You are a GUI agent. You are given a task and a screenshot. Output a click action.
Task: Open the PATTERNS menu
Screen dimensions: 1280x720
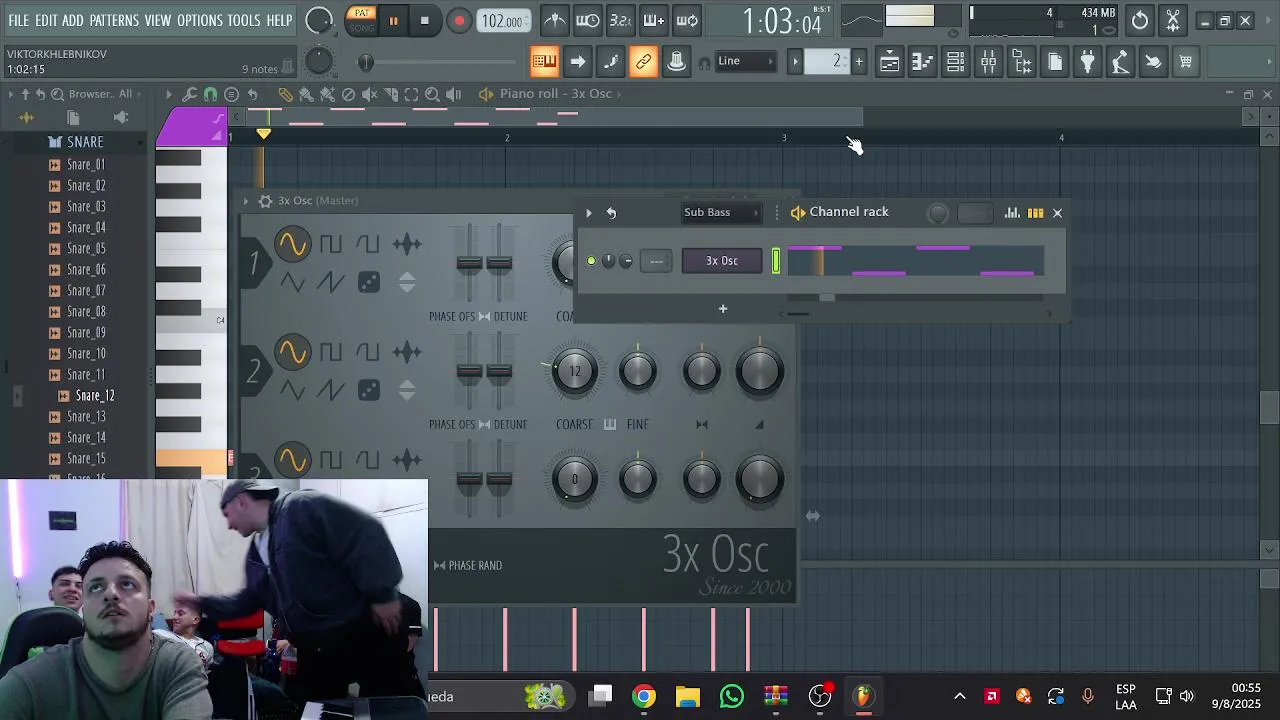point(114,20)
